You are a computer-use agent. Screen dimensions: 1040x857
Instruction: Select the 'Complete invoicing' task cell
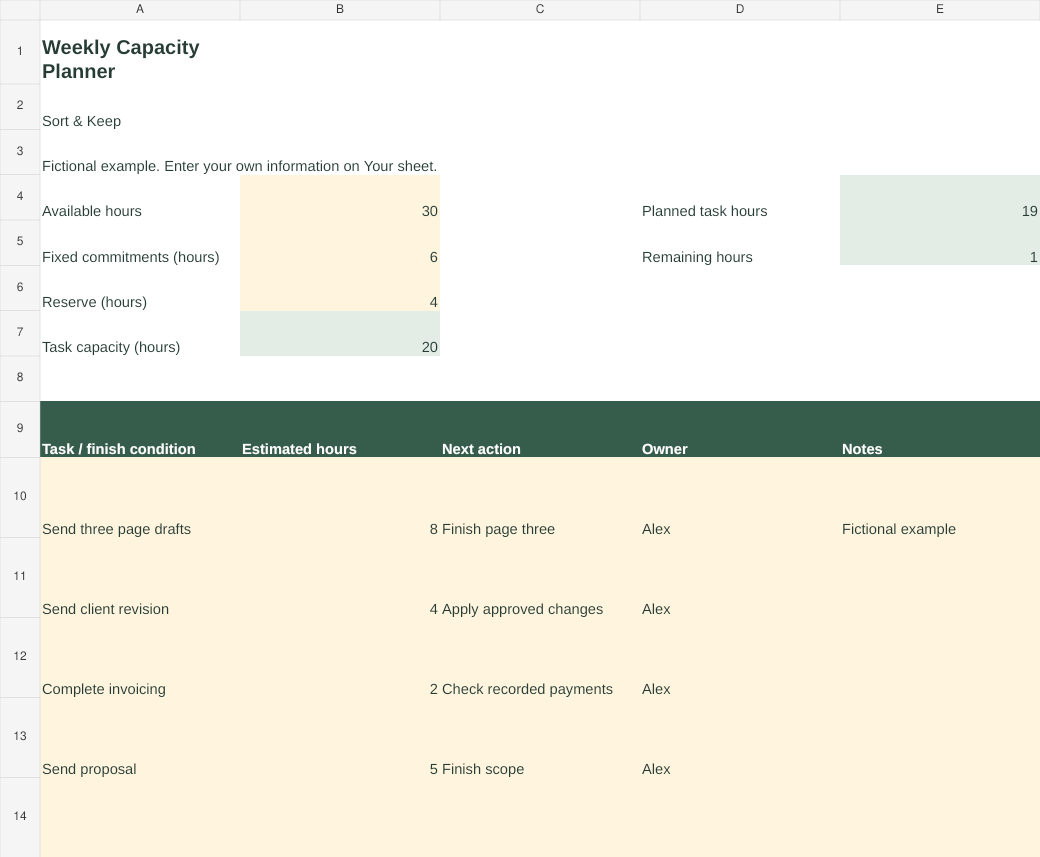pyautogui.click(x=140, y=657)
